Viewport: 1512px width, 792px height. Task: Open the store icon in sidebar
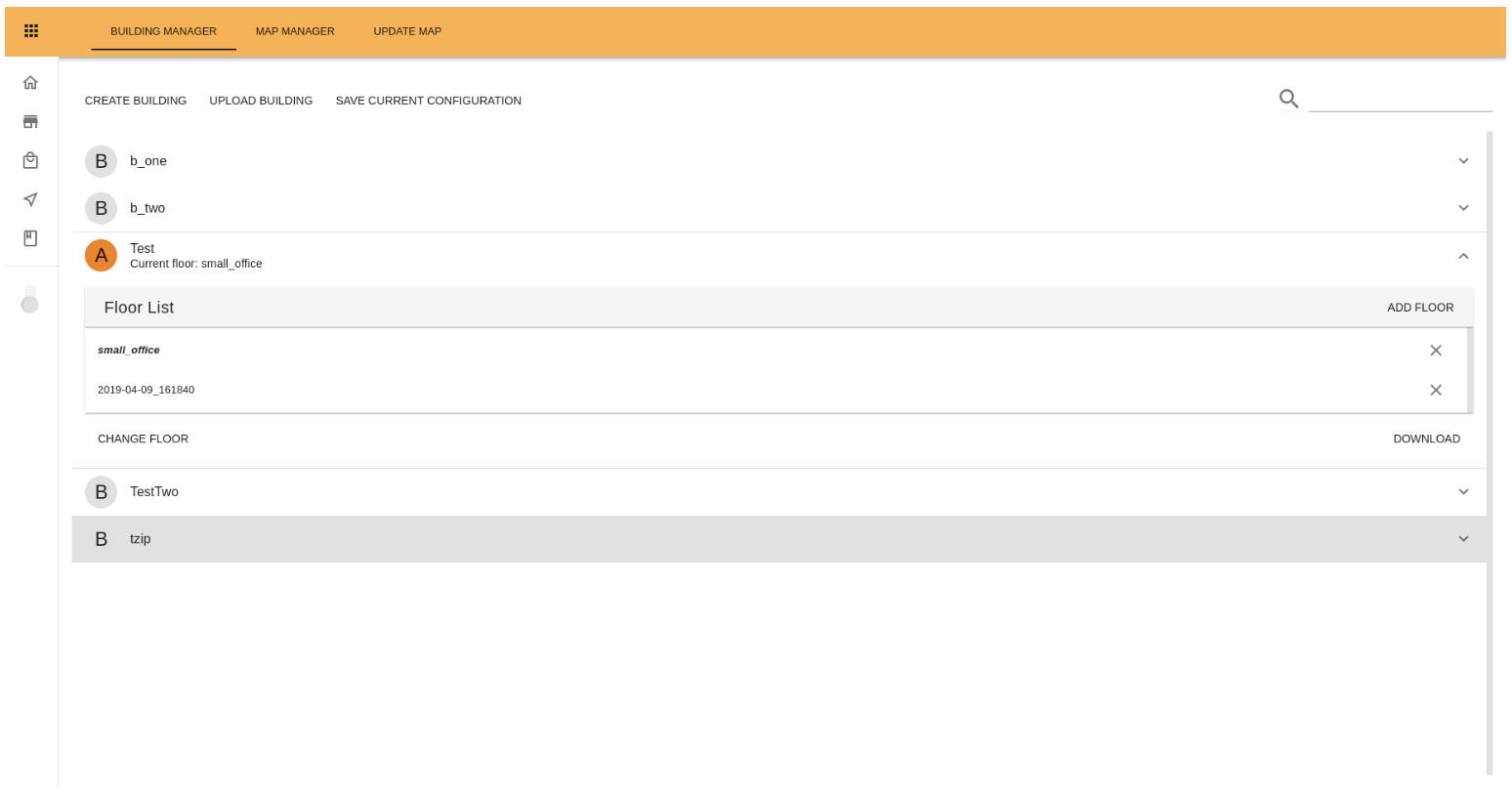pyautogui.click(x=30, y=121)
